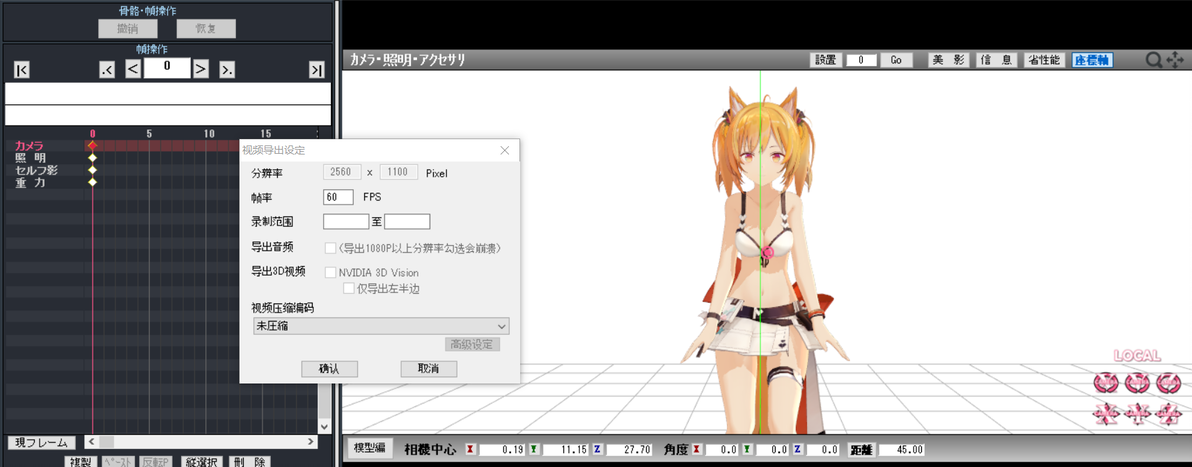Click the viewport pan arrows icon
Screen dimensions: 1192x467
(1175, 59)
